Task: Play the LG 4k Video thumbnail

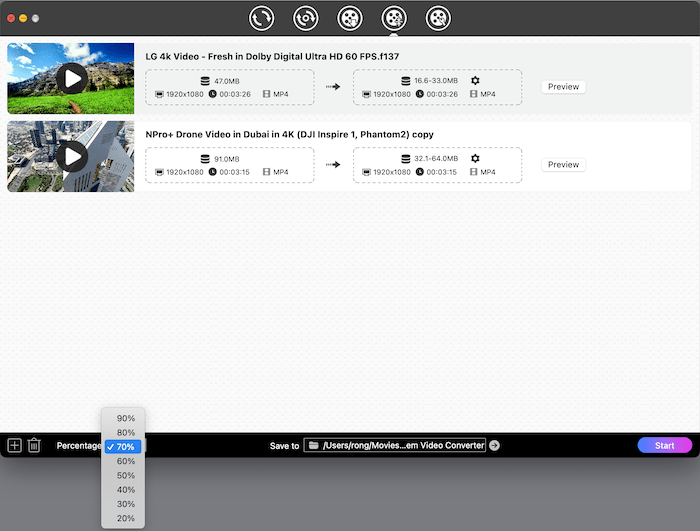Action: (x=71, y=78)
